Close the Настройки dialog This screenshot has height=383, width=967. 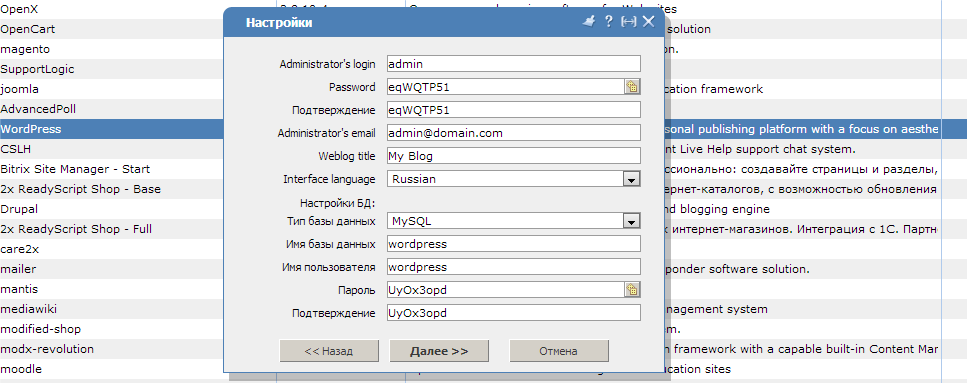point(648,22)
